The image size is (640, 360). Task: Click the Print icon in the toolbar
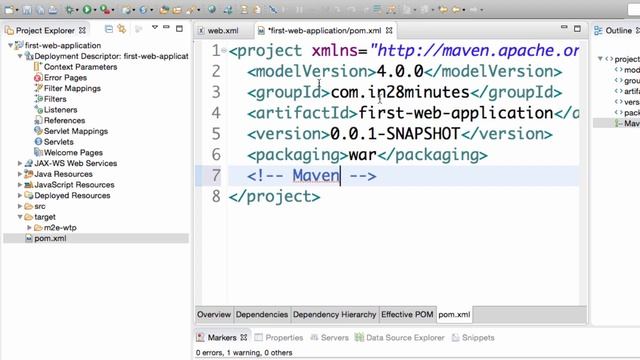(53, 9)
